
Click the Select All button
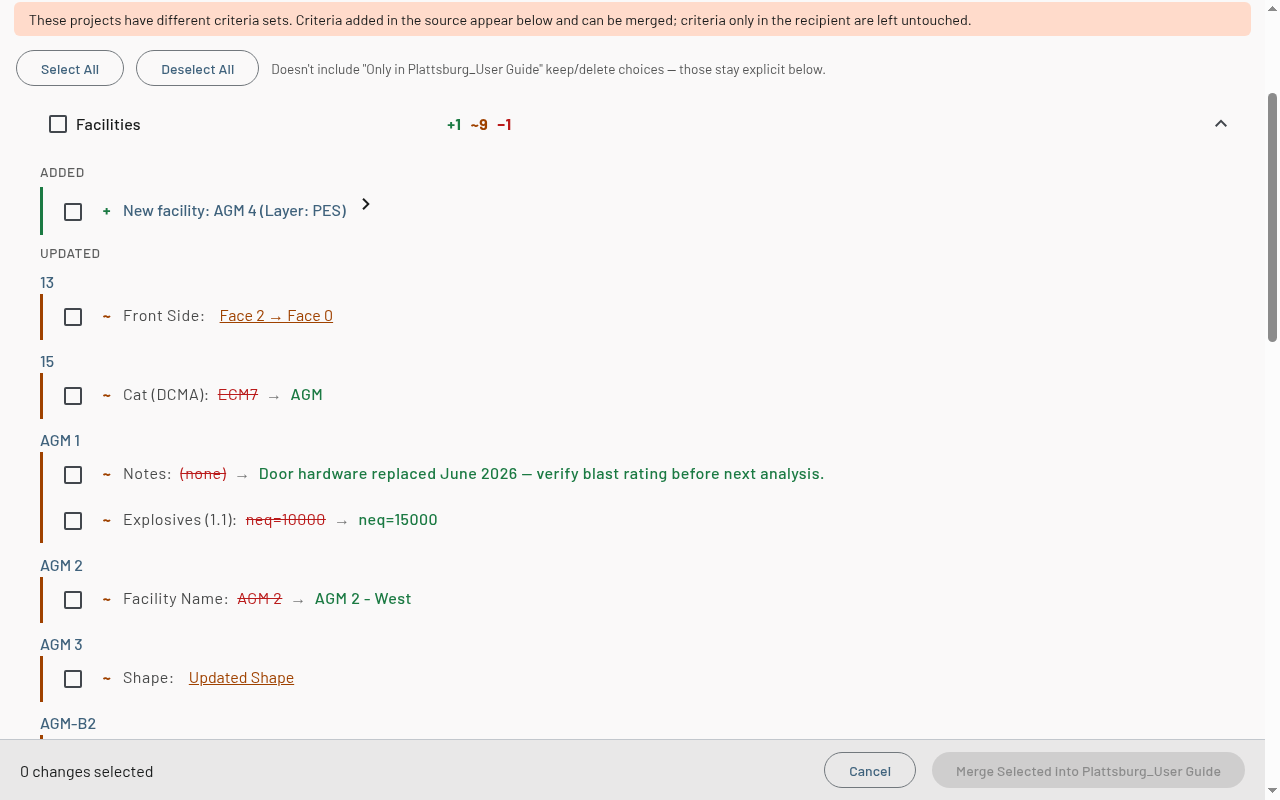tap(70, 69)
